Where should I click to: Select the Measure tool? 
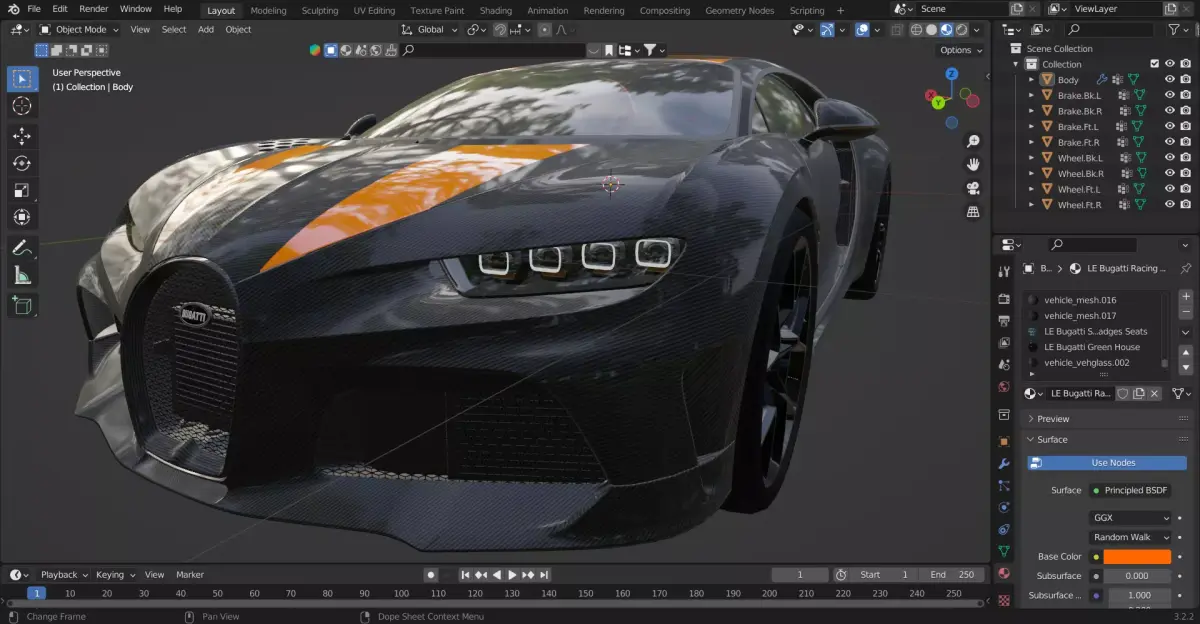[x=22, y=275]
